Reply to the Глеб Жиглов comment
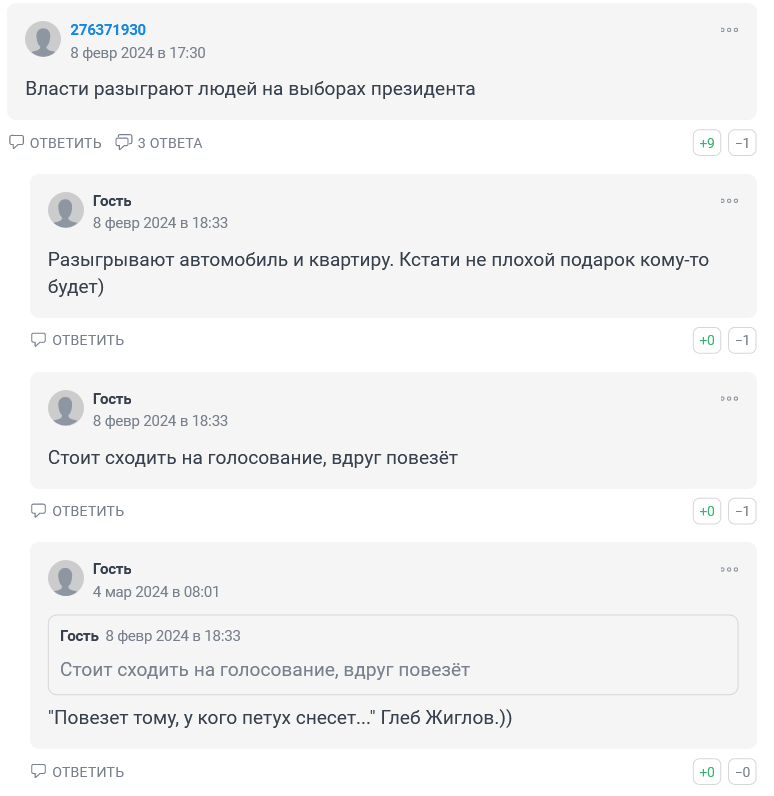The width and height of the screenshot is (774, 796). click(x=78, y=772)
